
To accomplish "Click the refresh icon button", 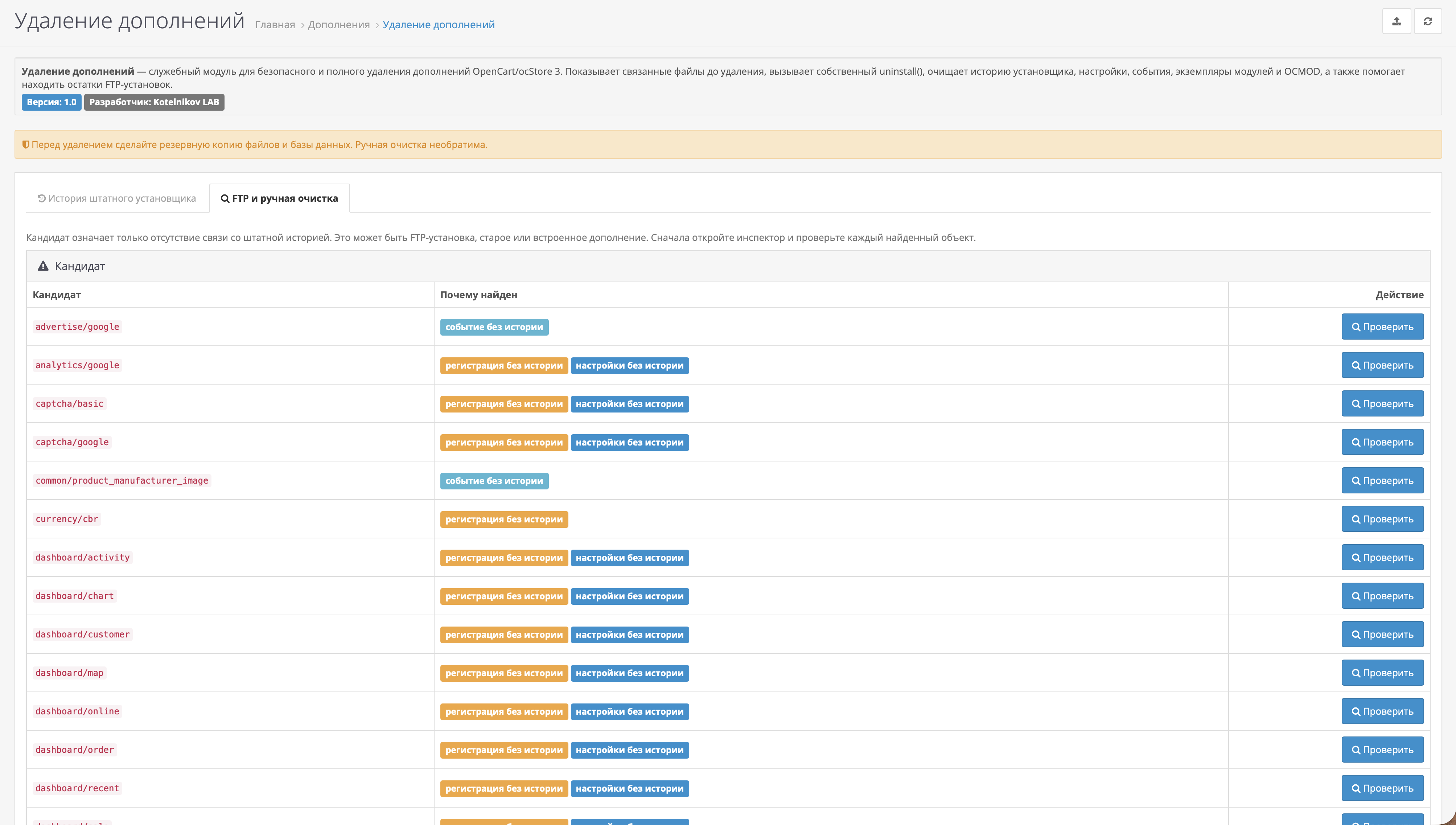I will click(x=1428, y=21).
